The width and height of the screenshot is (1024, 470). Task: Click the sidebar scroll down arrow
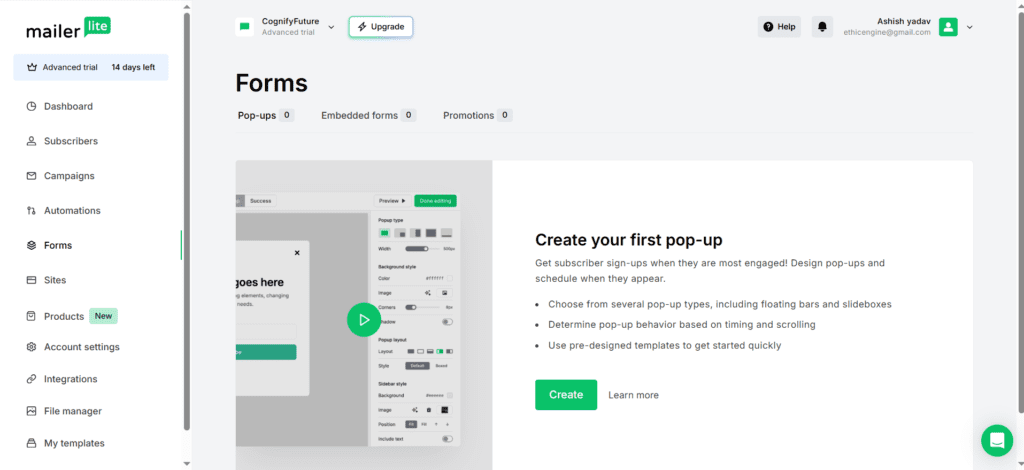pyautogui.click(x=187, y=463)
